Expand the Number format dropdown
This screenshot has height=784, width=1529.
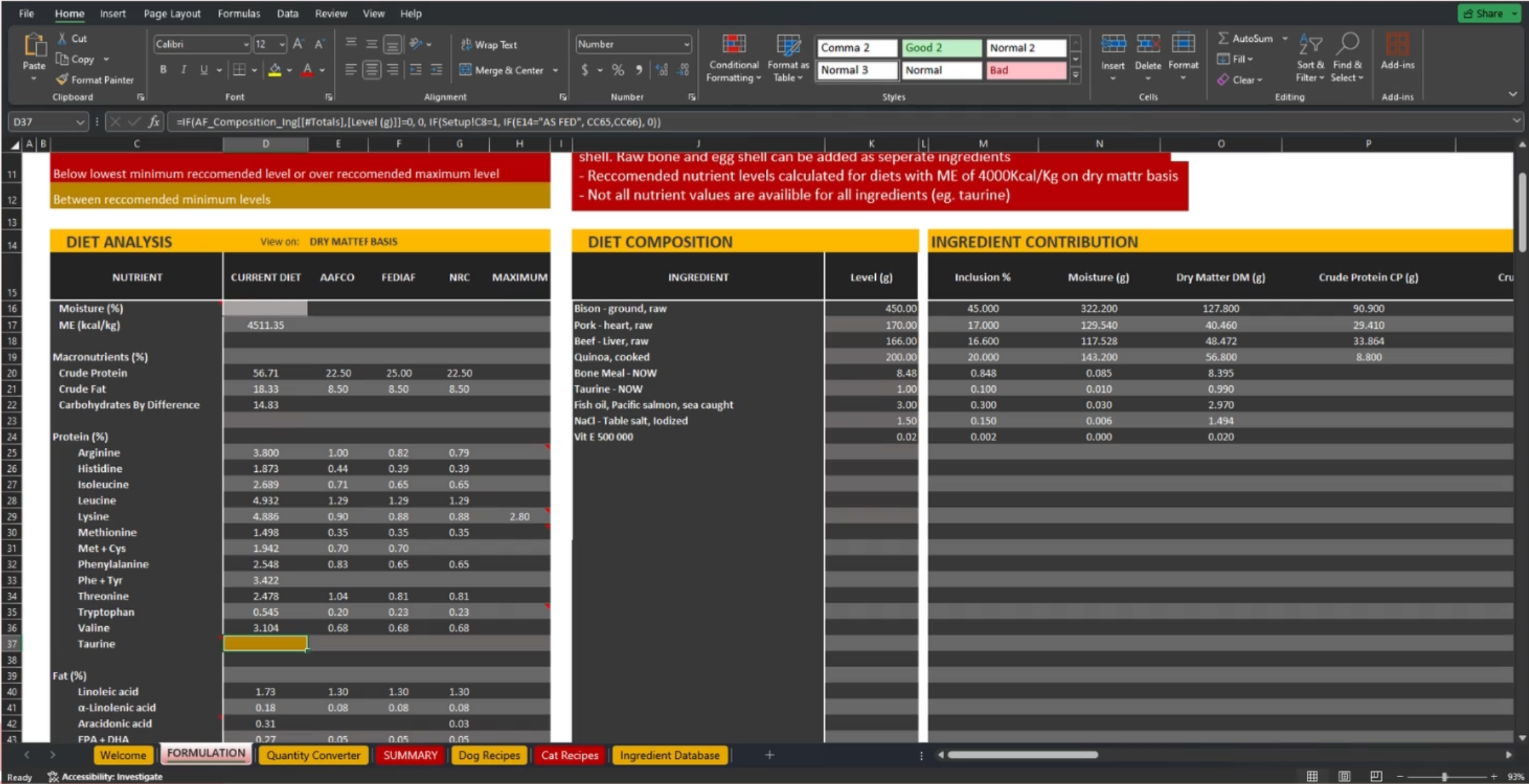(x=686, y=44)
